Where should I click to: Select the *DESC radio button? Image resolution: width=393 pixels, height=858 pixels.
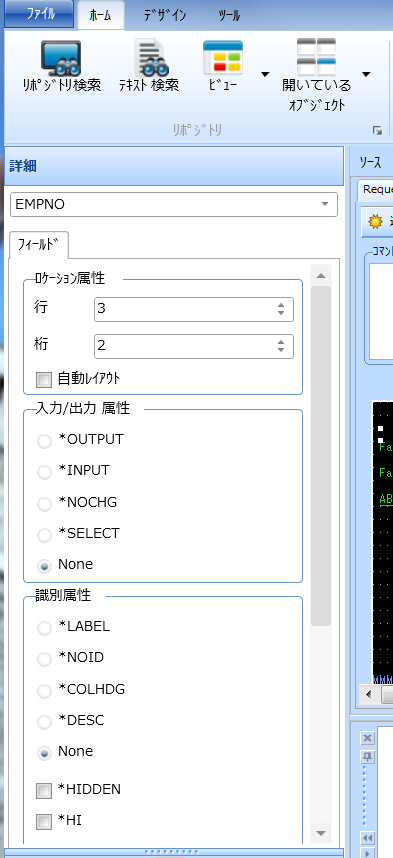pos(44,722)
